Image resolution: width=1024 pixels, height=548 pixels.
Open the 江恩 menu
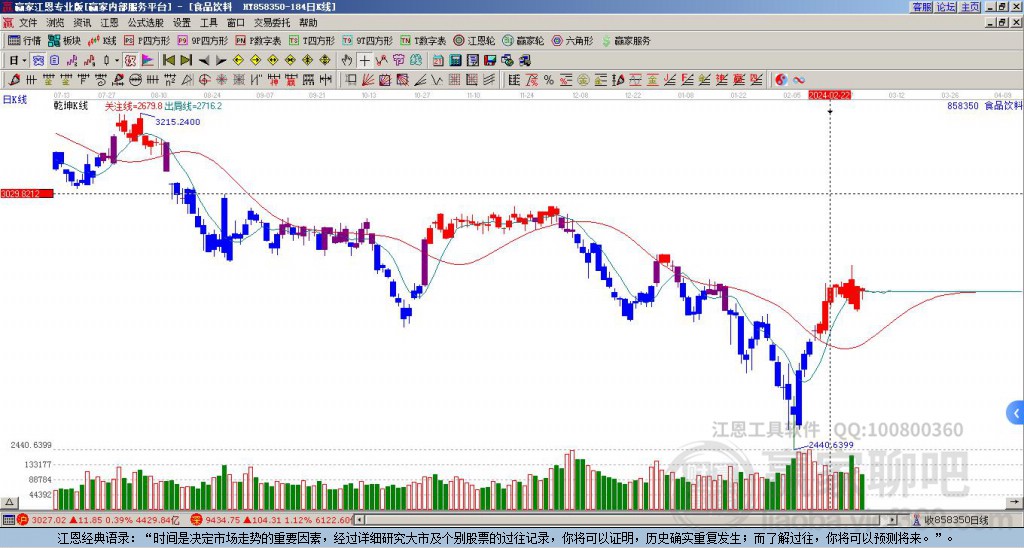(x=109, y=23)
